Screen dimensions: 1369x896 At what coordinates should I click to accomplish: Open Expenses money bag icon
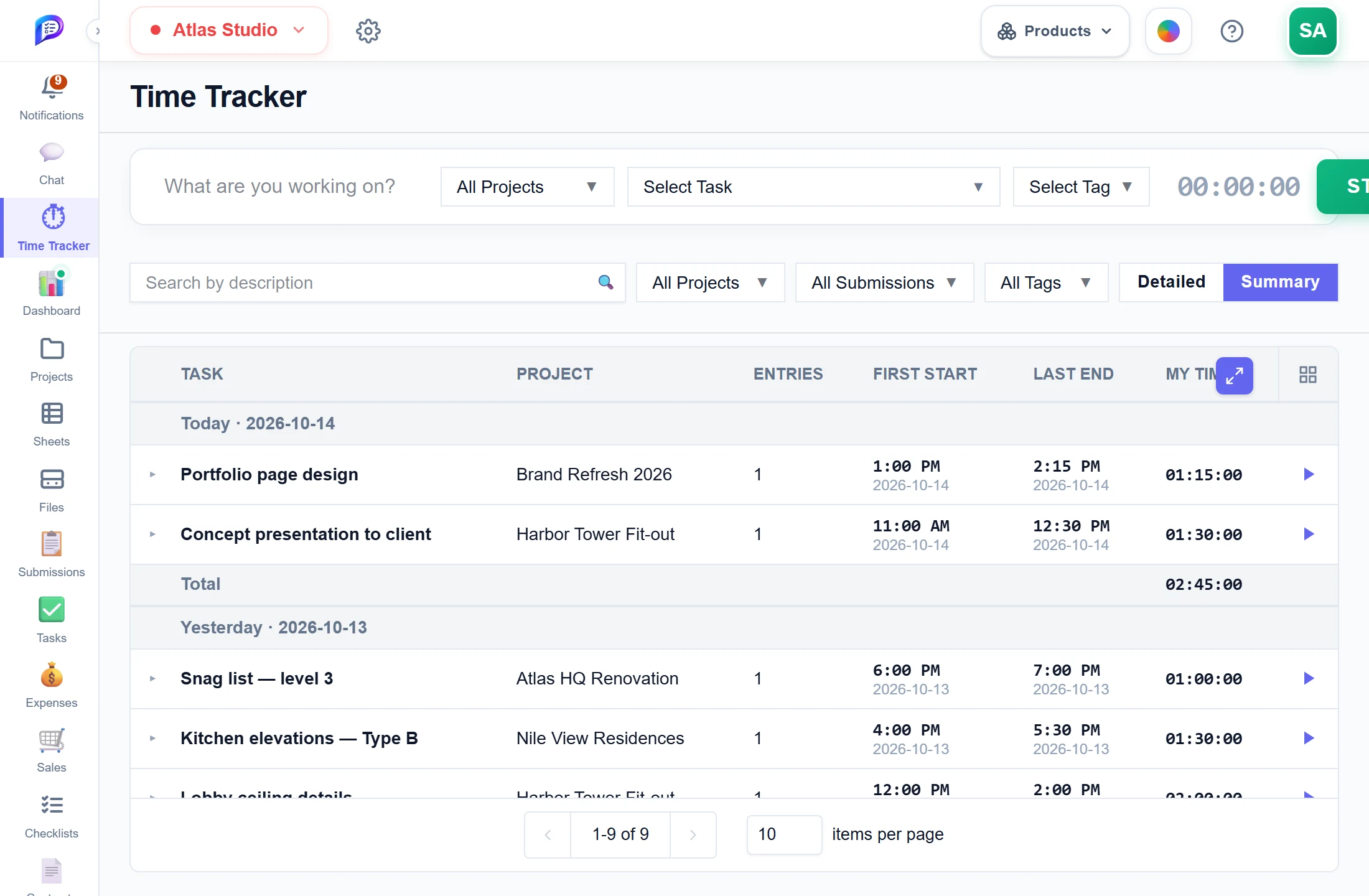point(52,675)
